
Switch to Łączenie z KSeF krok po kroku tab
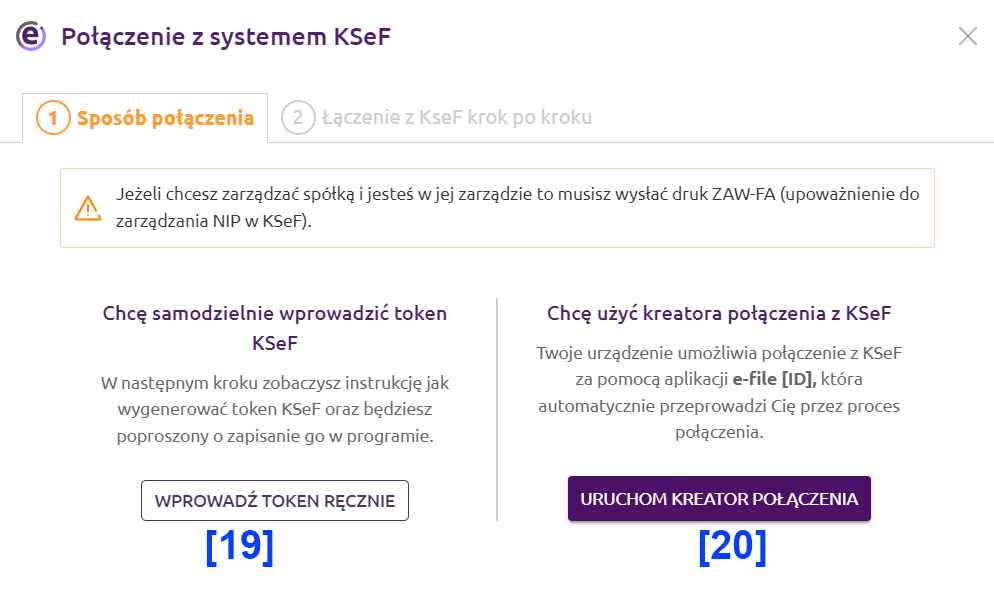[437, 118]
